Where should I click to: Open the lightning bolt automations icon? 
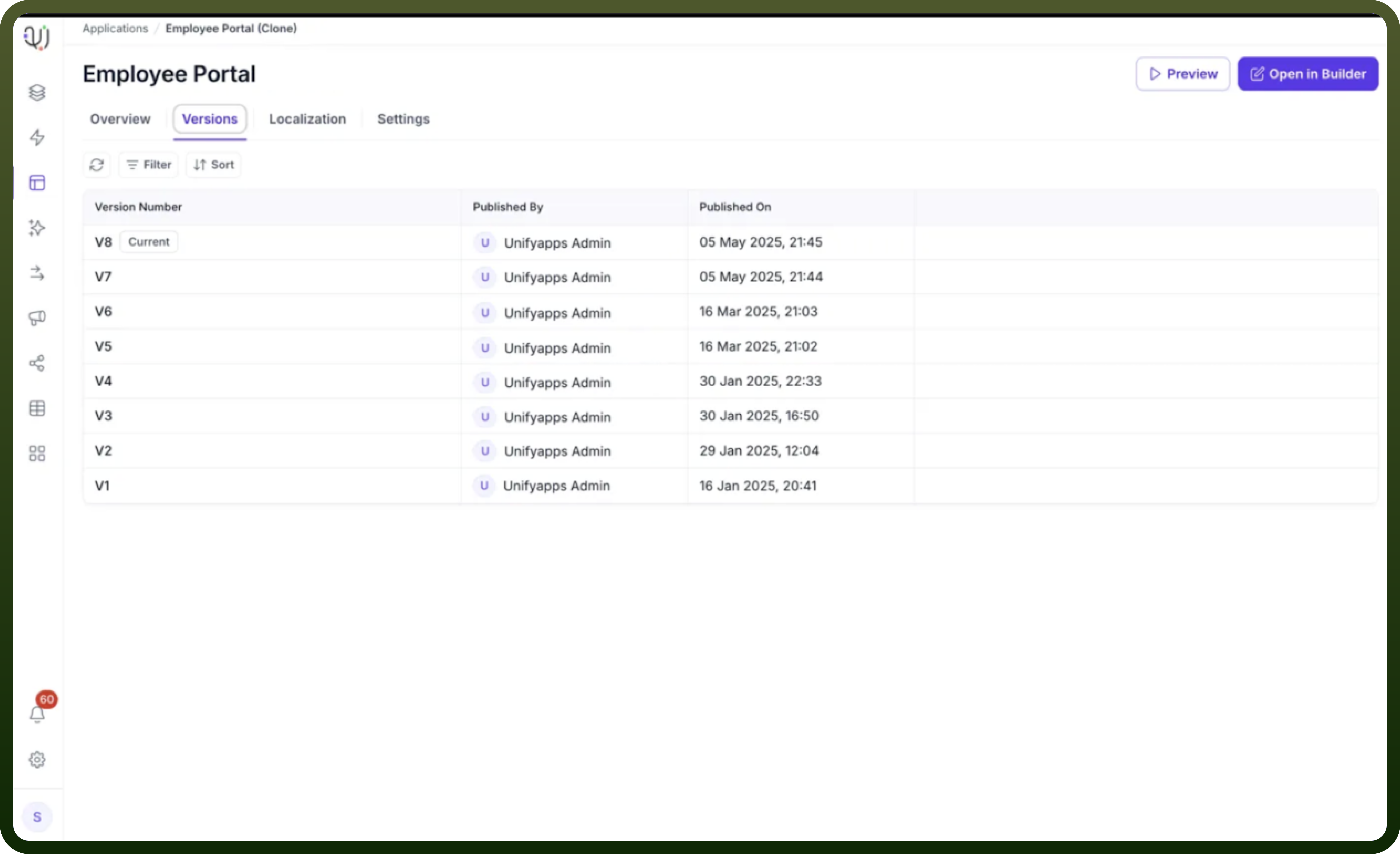(x=37, y=137)
